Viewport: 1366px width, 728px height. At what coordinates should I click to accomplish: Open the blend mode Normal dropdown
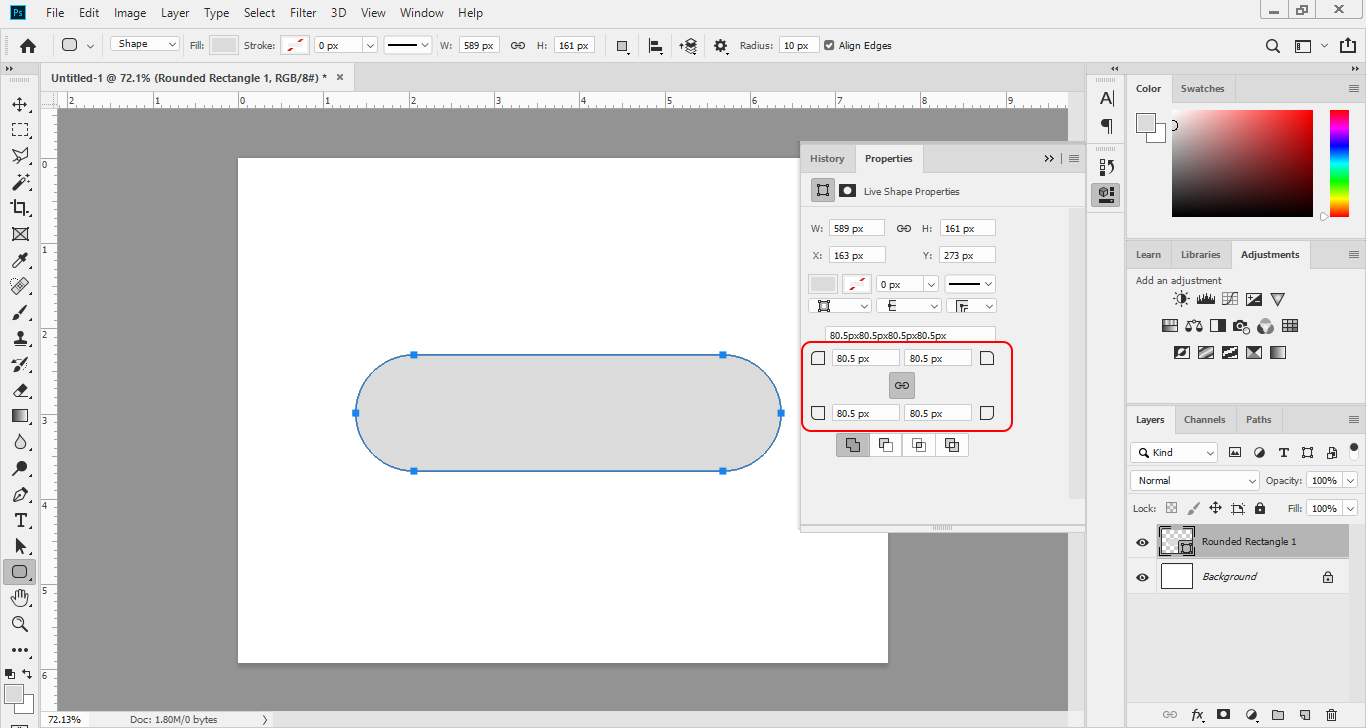pyautogui.click(x=1196, y=480)
